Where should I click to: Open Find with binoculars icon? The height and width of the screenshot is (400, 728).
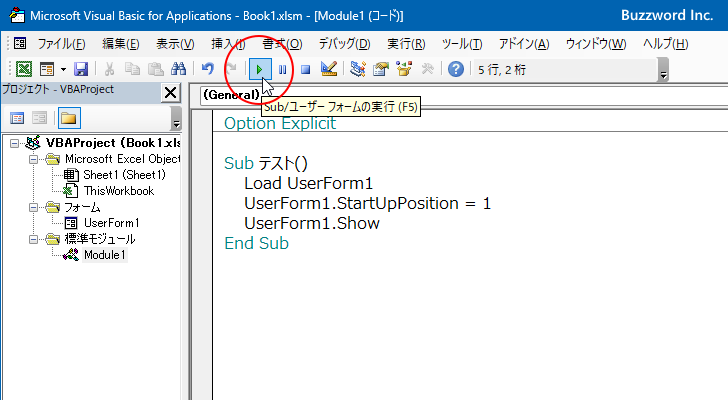pyautogui.click(x=178, y=70)
